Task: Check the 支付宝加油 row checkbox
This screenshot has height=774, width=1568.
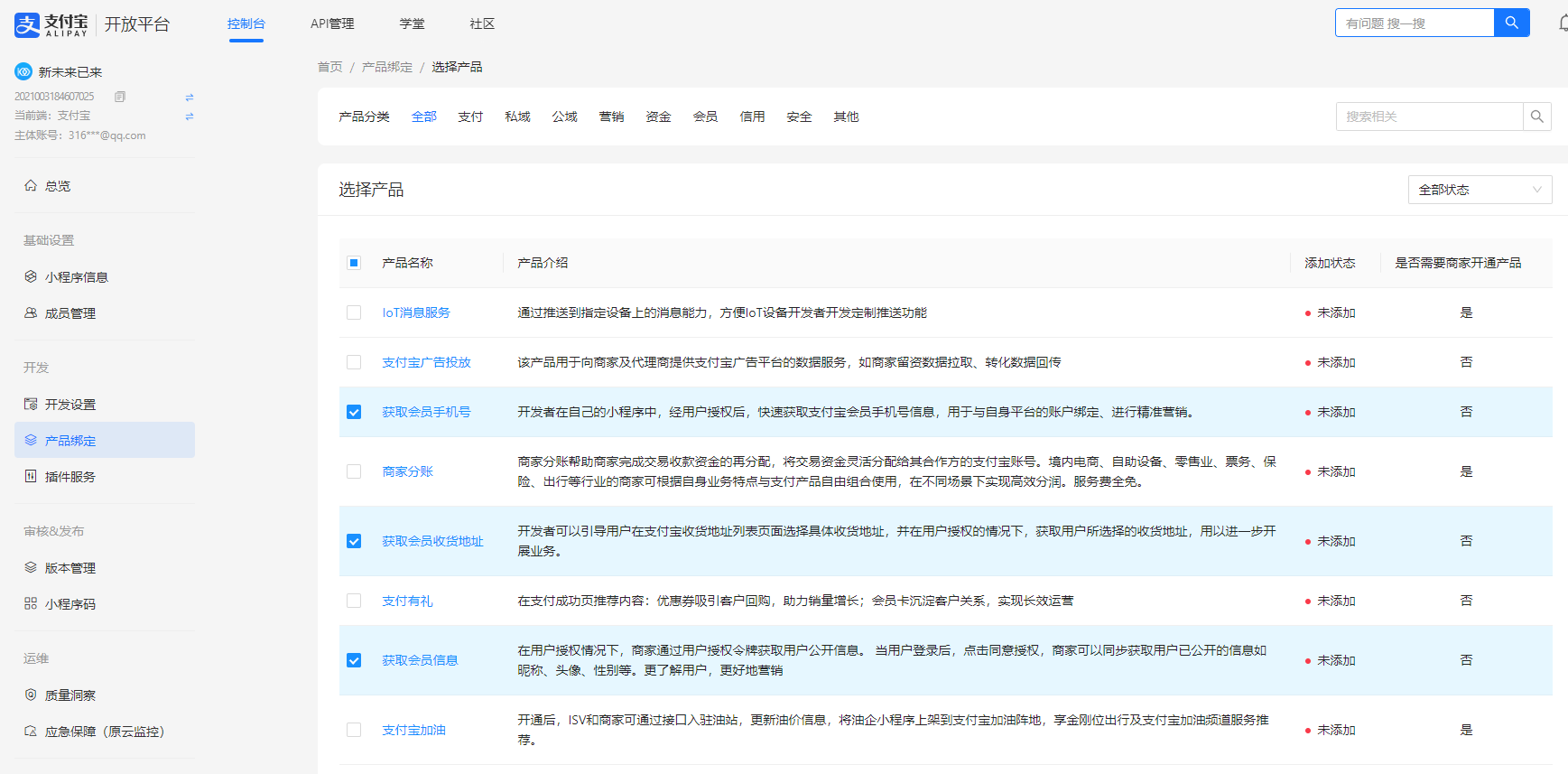Action: pos(354,730)
